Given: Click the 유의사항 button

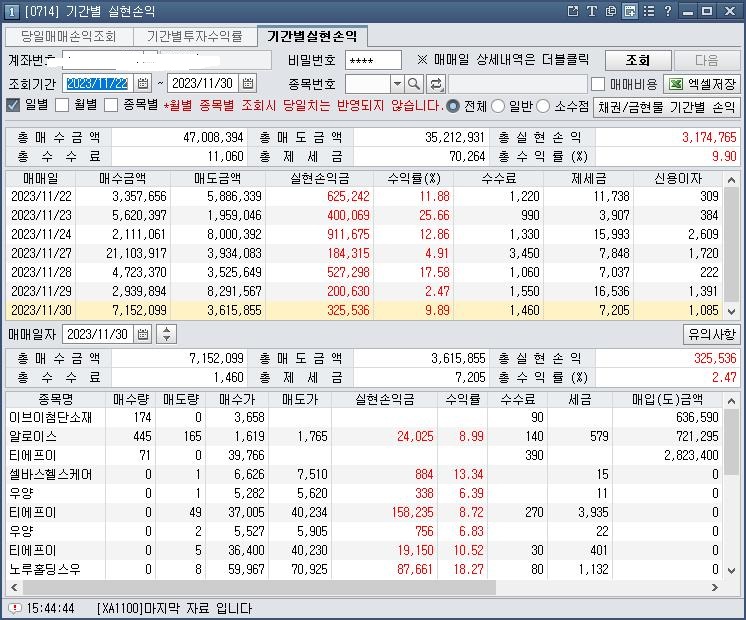Looking at the screenshot, I should tap(712, 334).
